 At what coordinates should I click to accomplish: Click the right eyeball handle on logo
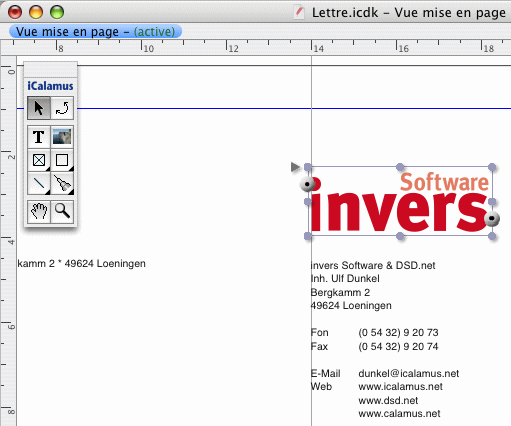(492, 219)
